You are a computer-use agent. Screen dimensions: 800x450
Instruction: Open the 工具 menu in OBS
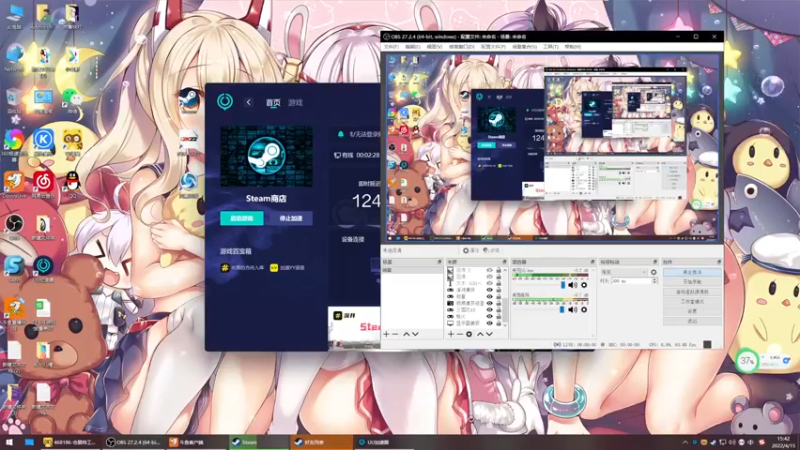(551, 46)
